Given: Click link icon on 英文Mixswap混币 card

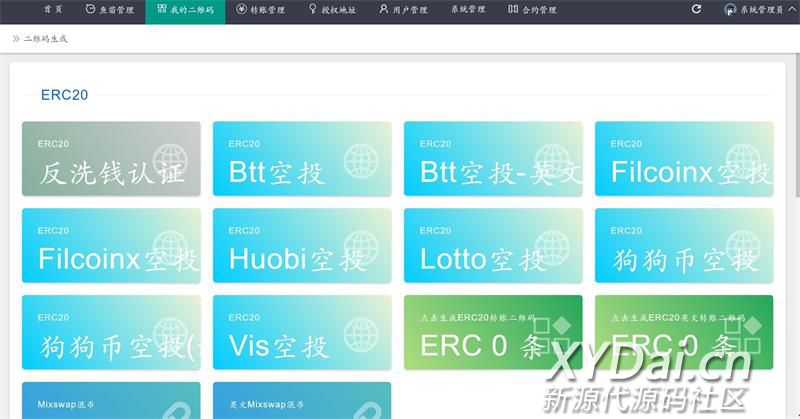Looking at the screenshot, I should point(362,408).
